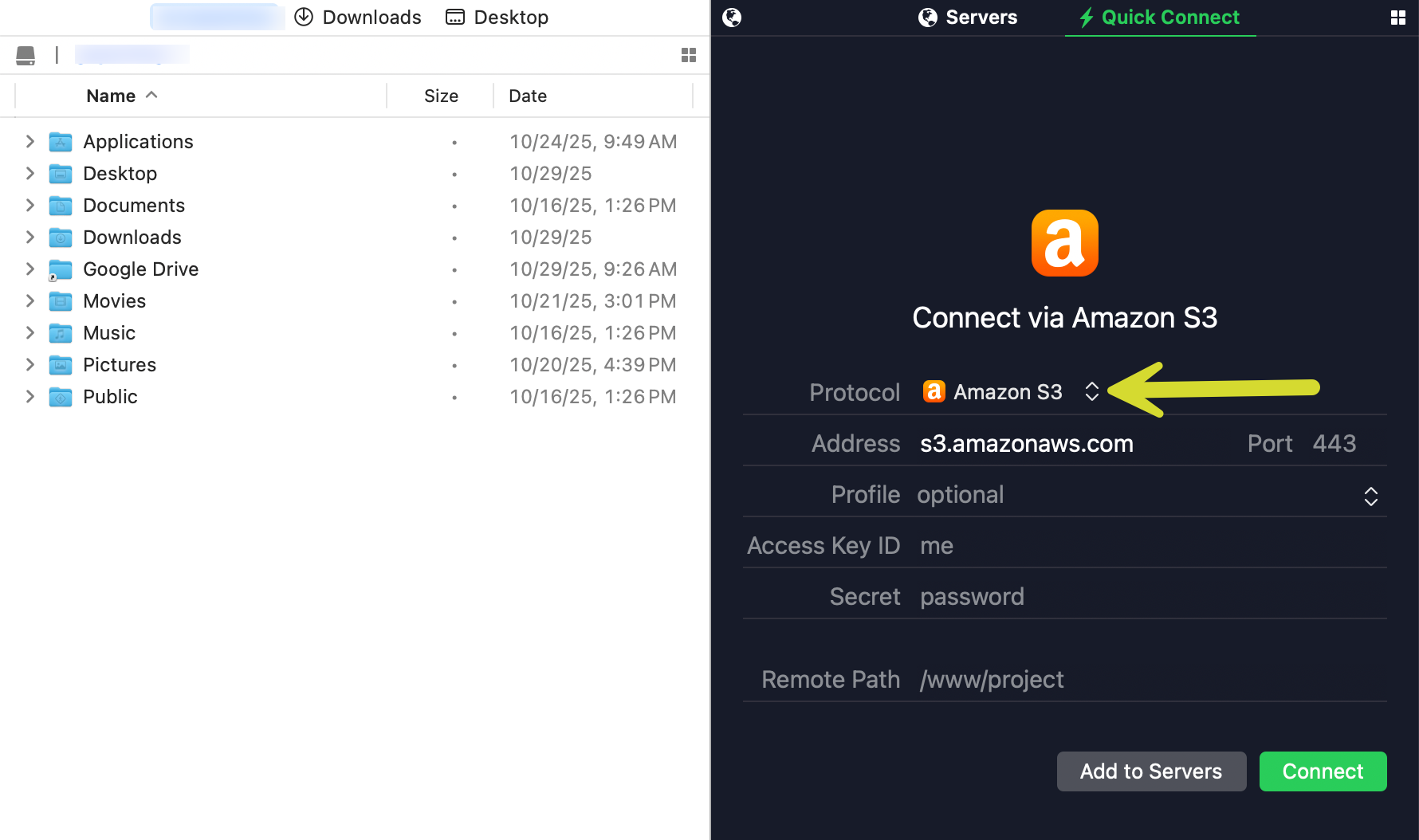
Task: Click the local drive icon in path bar
Action: pyautogui.click(x=26, y=55)
